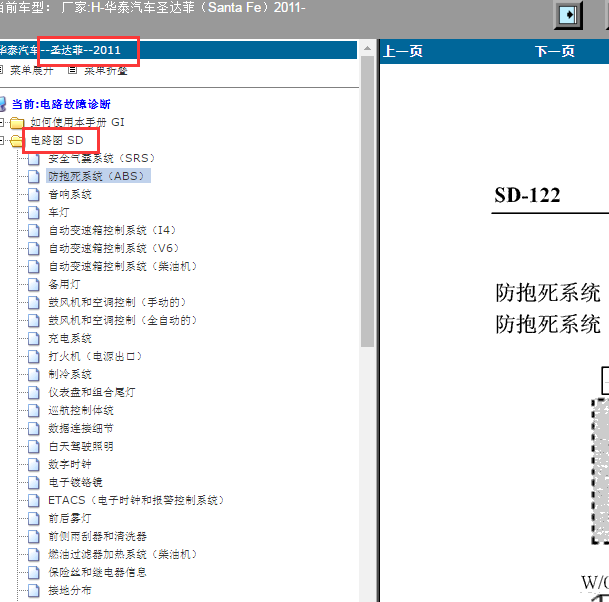
Task: Open 鼓风机和空调控制（全自动的） entry
Action: click(x=123, y=320)
